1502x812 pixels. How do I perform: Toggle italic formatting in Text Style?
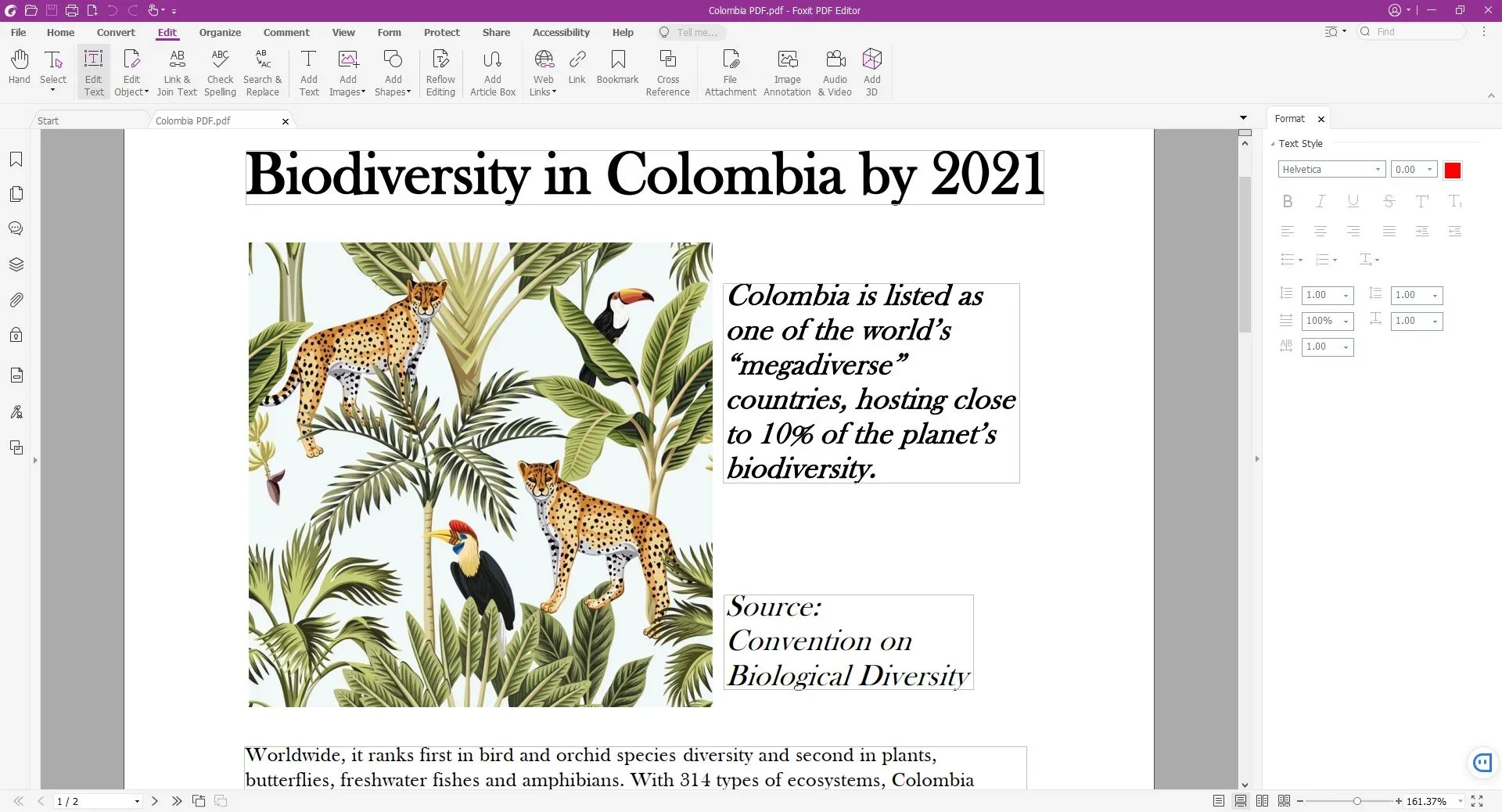point(1320,201)
